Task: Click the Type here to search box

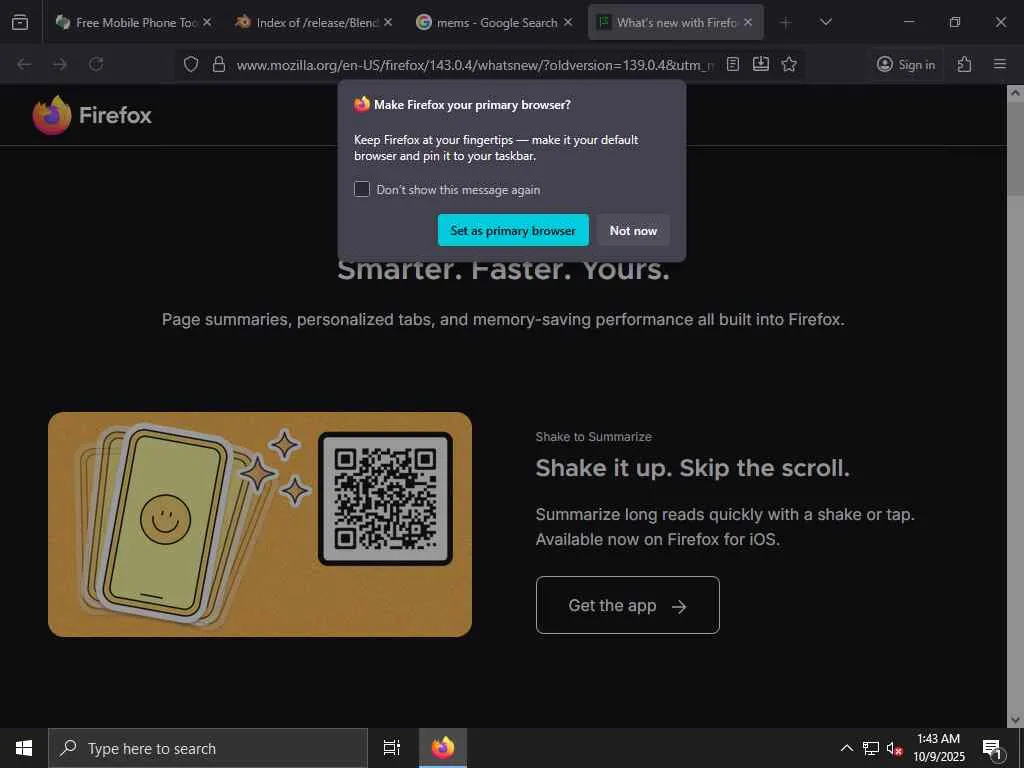Action: coord(208,748)
